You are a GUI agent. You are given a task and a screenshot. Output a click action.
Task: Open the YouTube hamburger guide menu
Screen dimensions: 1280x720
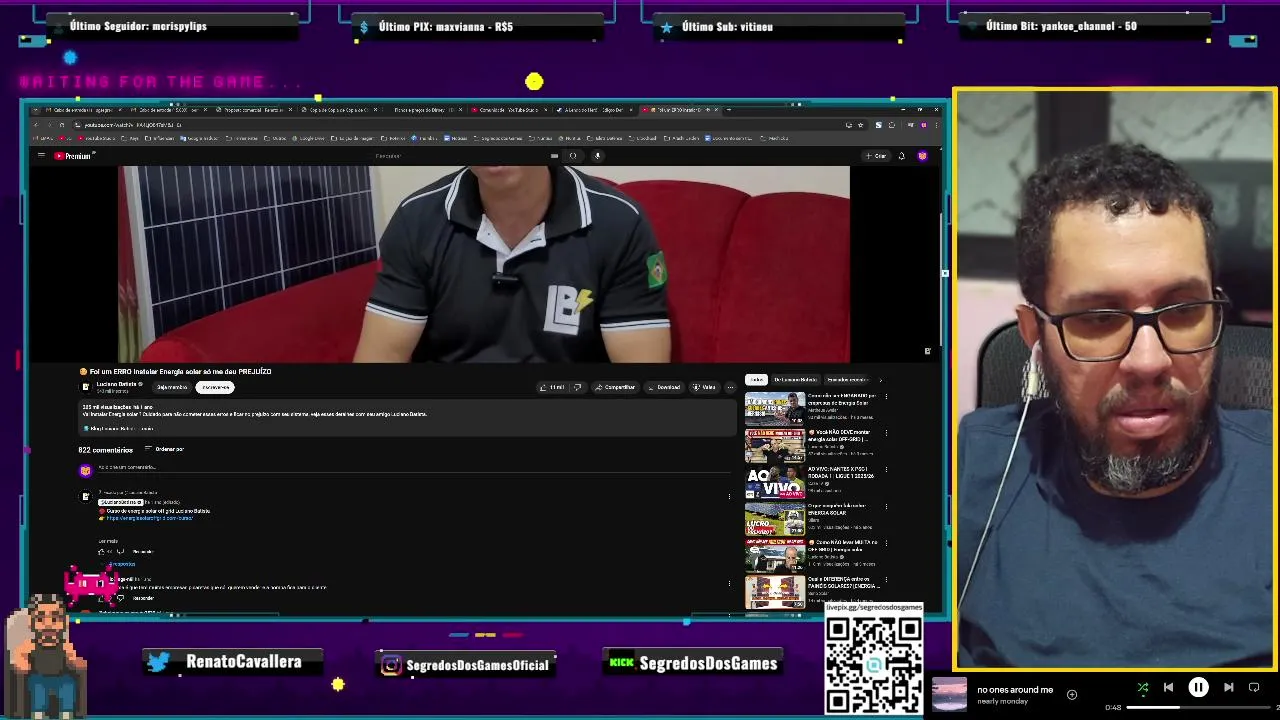pyautogui.click(x=41, y=156)
